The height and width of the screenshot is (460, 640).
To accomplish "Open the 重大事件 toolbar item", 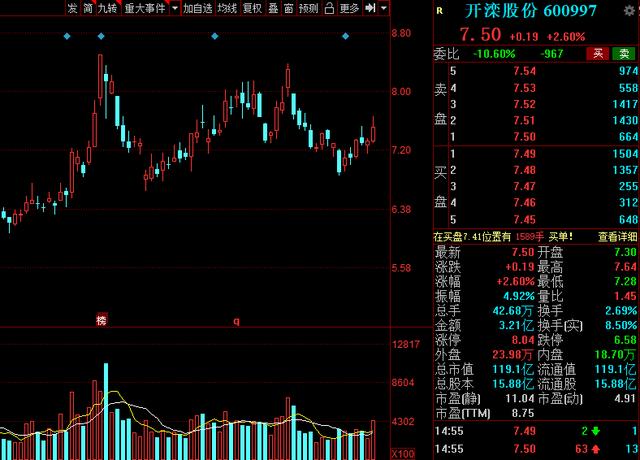I will tap(145, 8).
